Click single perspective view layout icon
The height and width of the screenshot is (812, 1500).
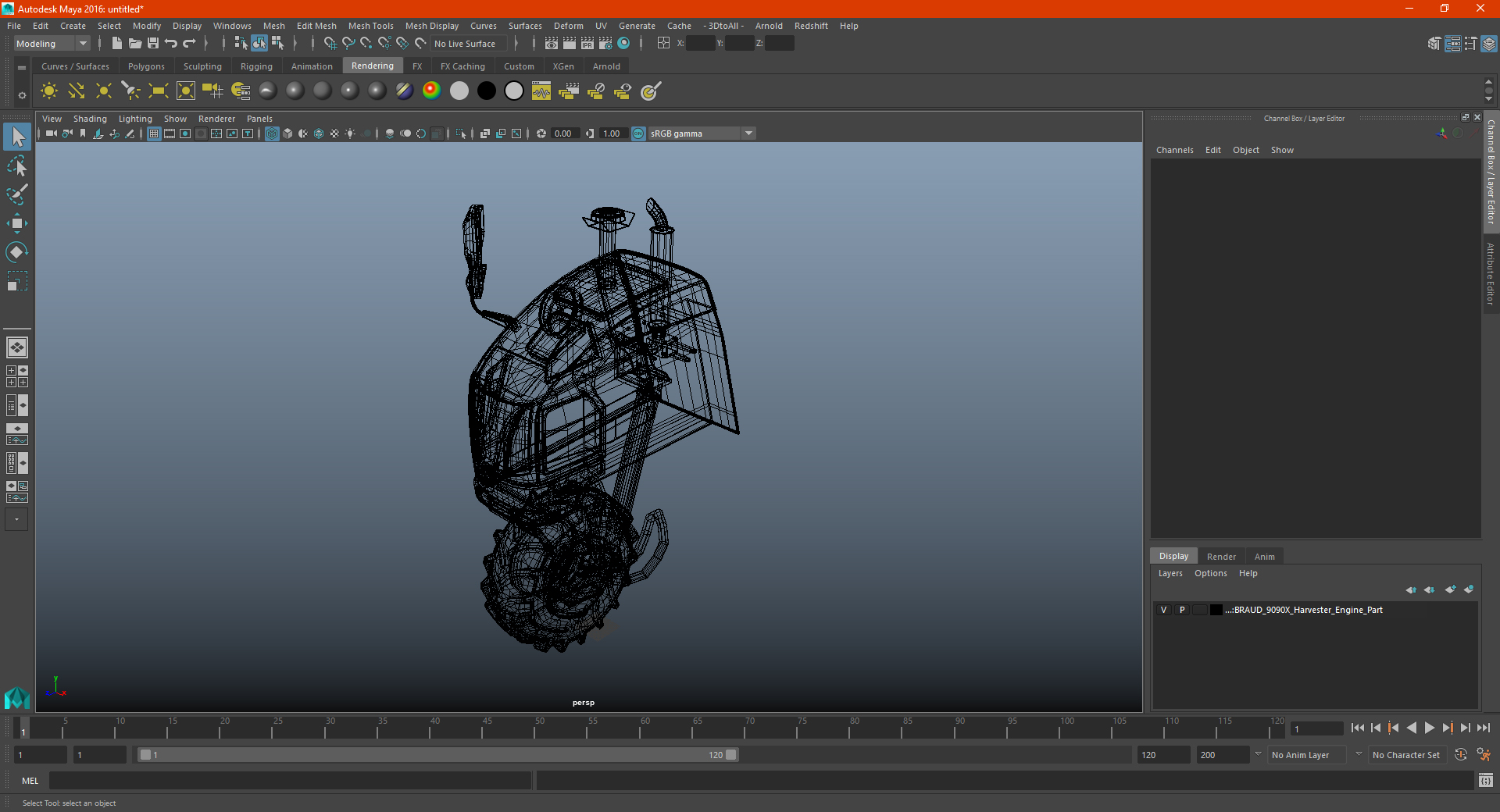pyautogui.click(x=17, y=347)
